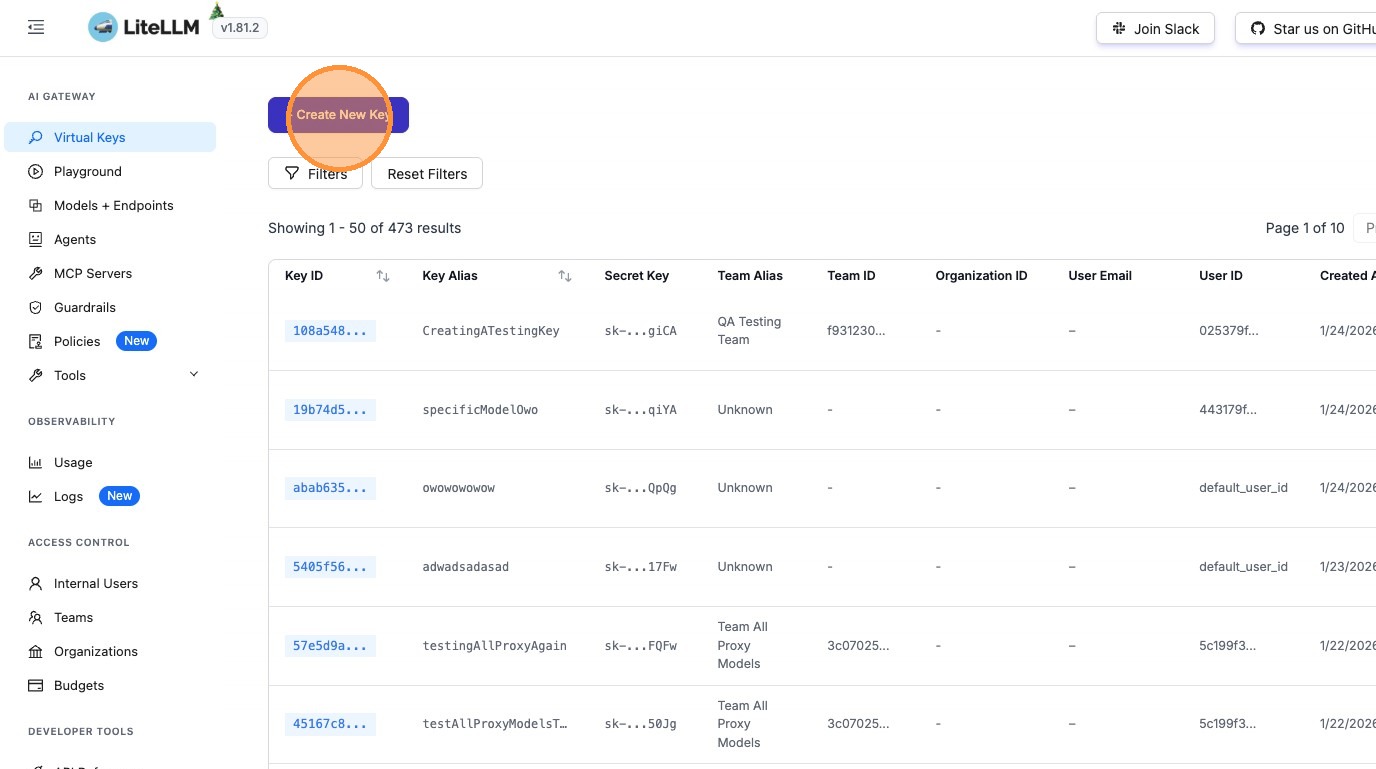Open the Filters panel
Viewport: 1376px width, 769px height.
(x=315, y=174)
